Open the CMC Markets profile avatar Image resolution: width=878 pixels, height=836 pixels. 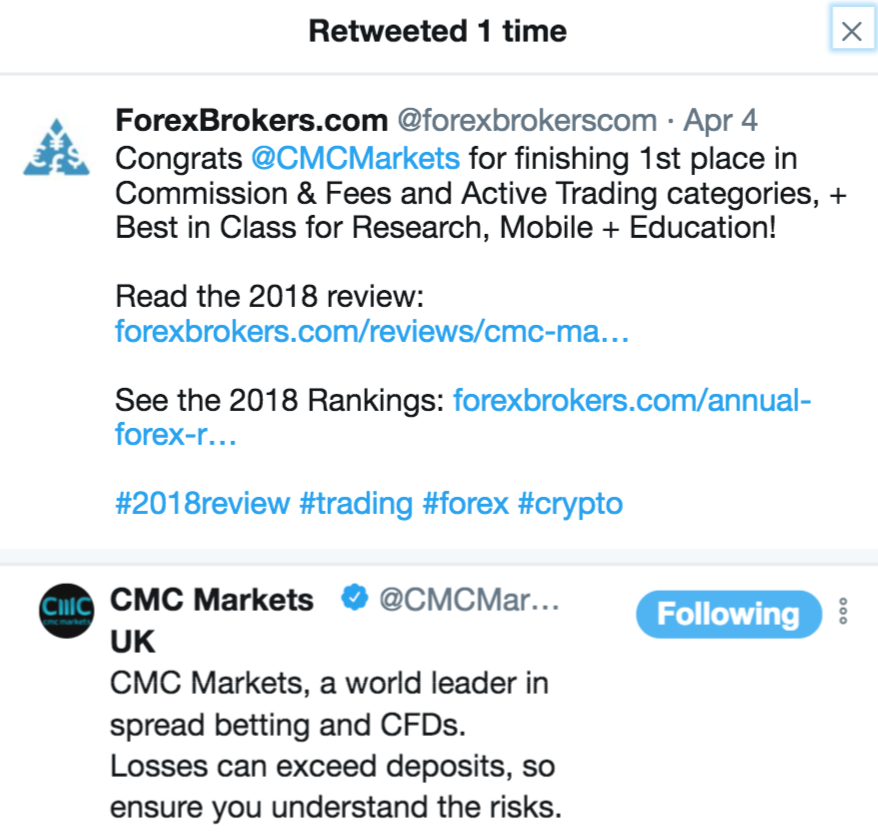click(x=66, y=609)
